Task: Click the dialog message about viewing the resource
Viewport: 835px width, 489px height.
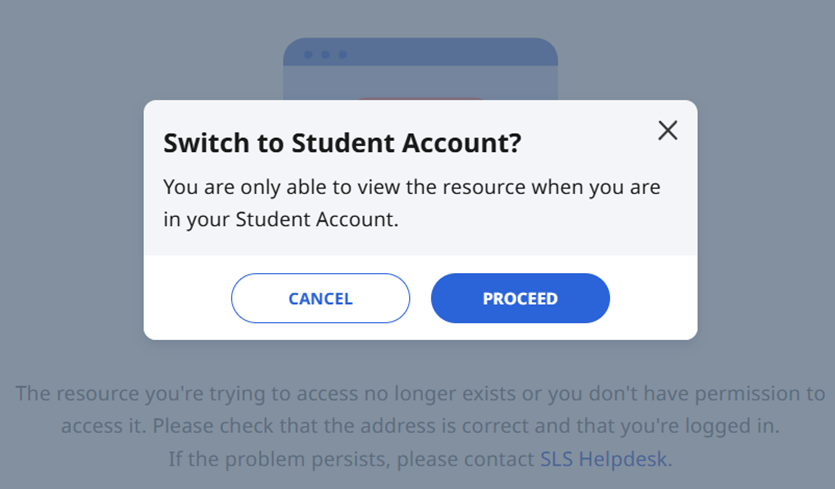Action: [411, 187]
